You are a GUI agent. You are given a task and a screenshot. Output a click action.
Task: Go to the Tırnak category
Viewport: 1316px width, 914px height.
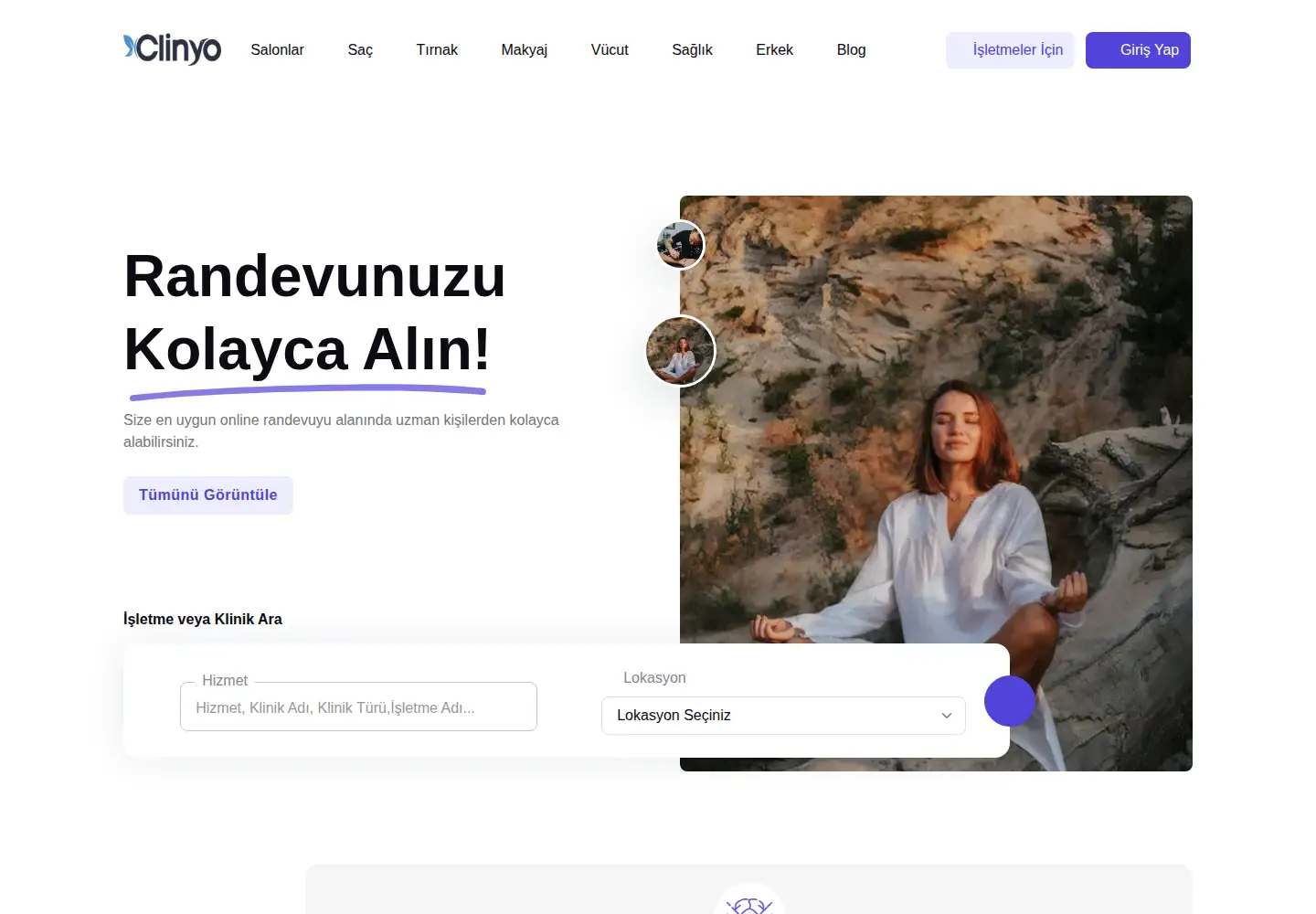437,50
